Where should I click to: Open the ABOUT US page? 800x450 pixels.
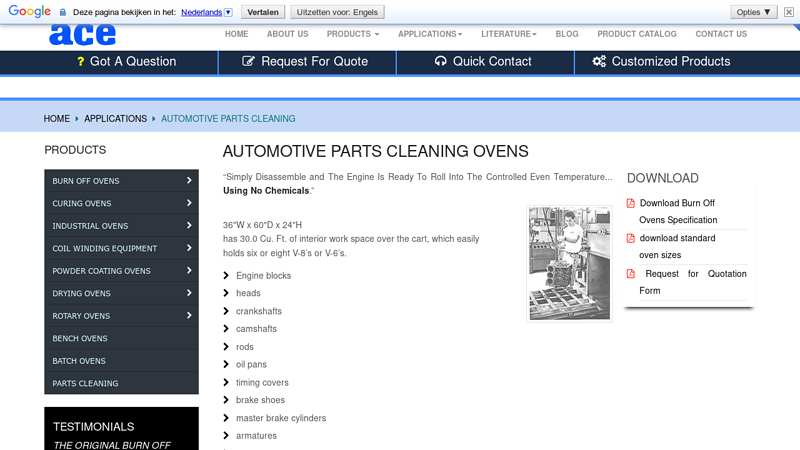coord(287,34)
